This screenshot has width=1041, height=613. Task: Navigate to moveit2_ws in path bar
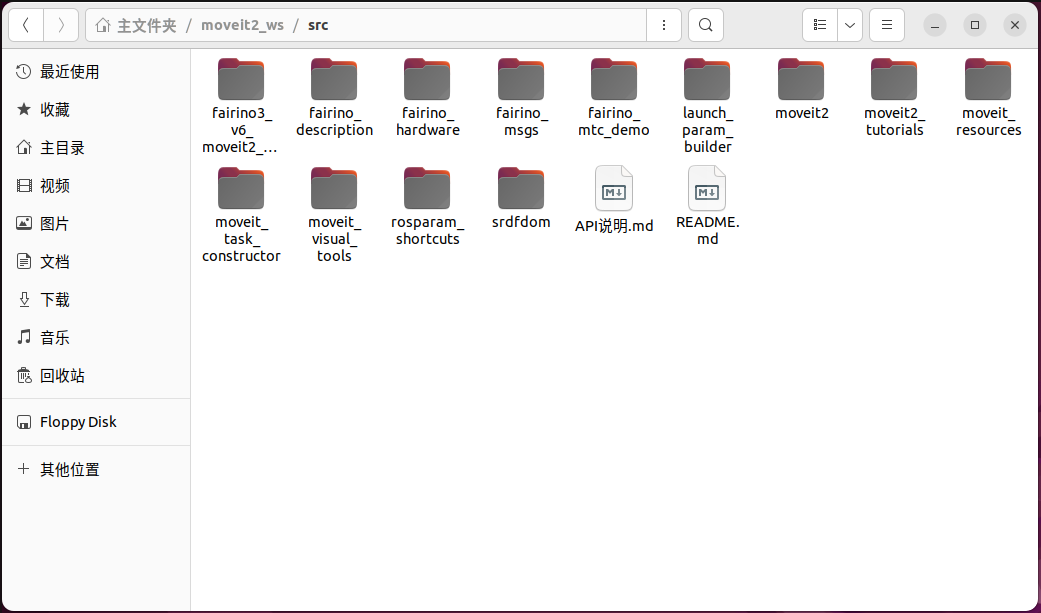(242, 25)
